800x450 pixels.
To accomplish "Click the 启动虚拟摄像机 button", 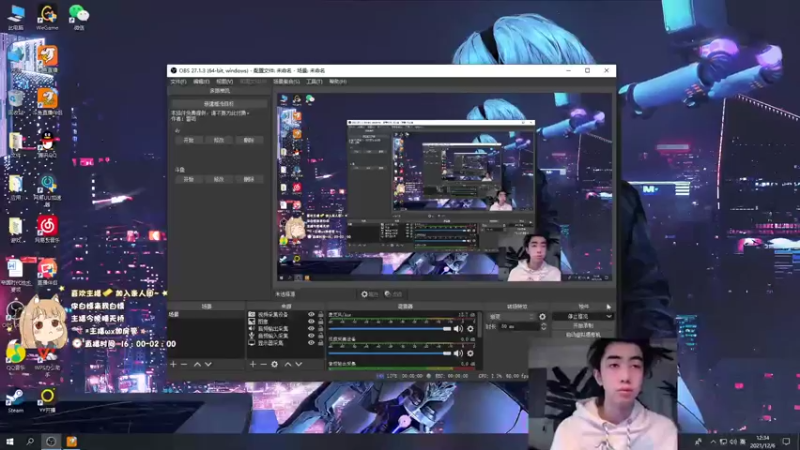I will [x=583, y=335].
